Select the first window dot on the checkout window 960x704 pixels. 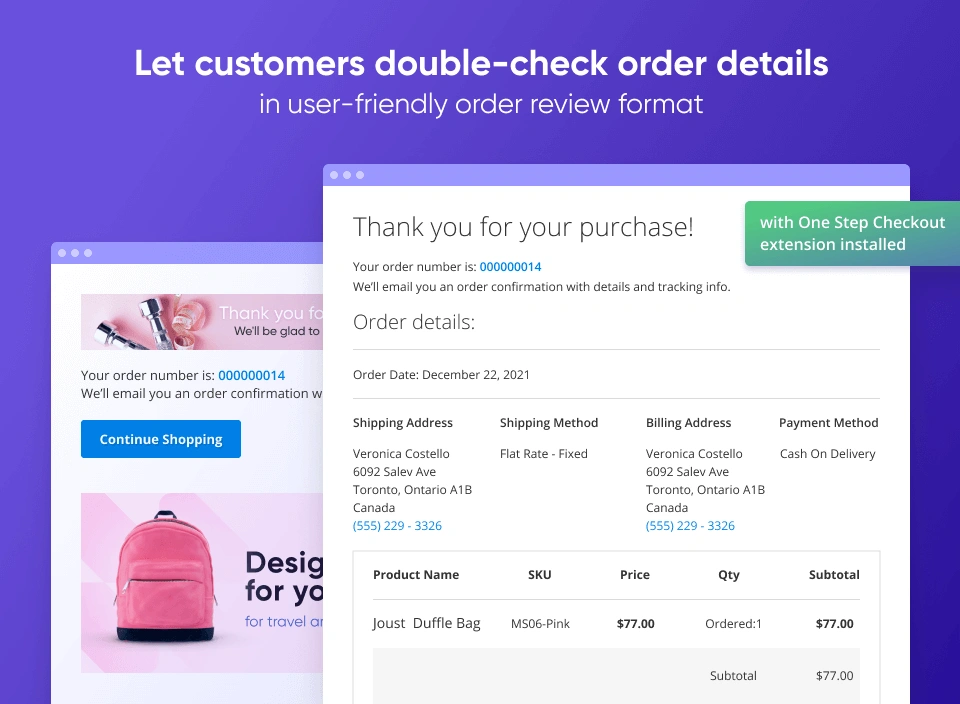tap(336, 174)
